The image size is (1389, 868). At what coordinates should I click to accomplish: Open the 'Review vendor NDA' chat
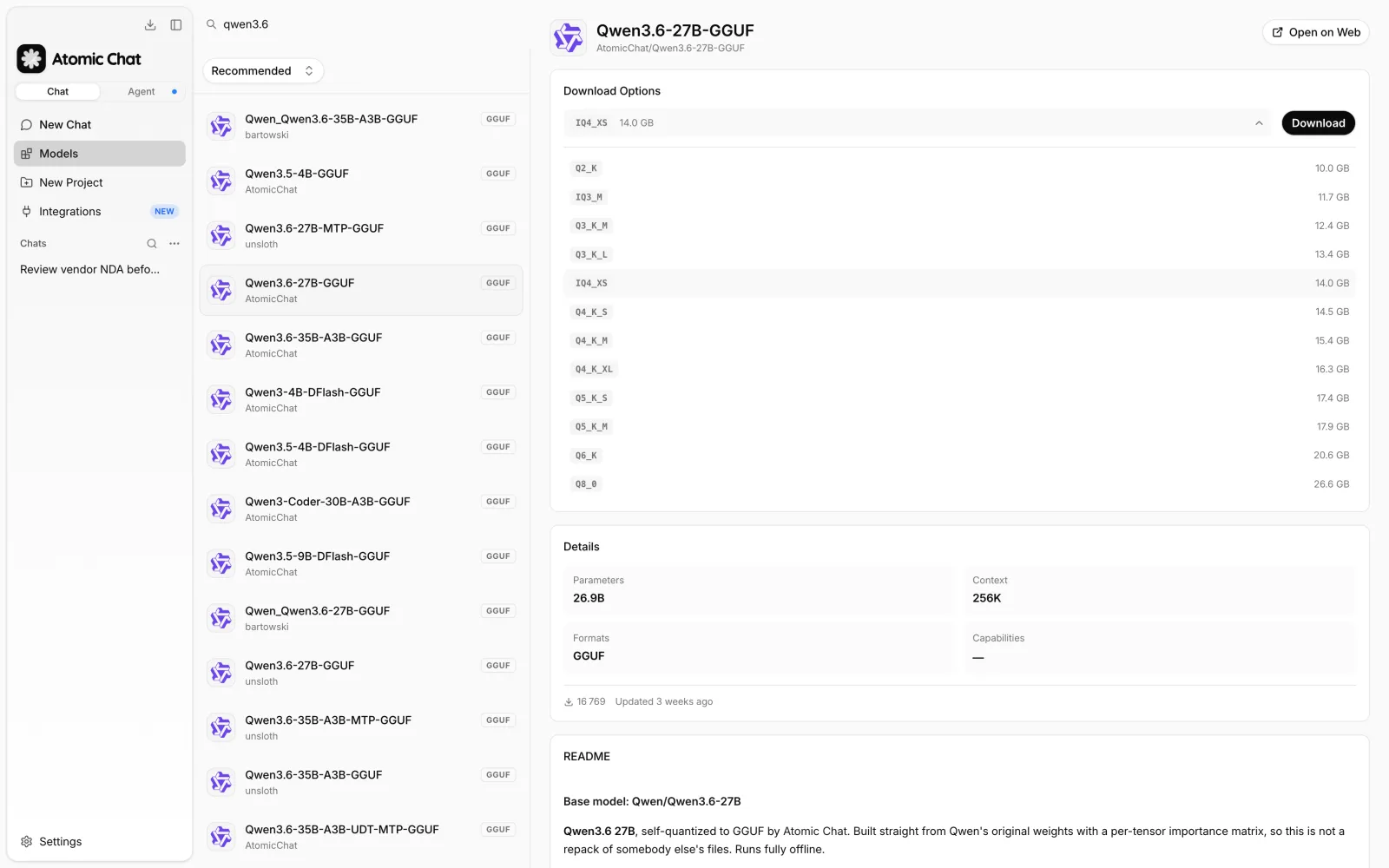tap(100, 270)
